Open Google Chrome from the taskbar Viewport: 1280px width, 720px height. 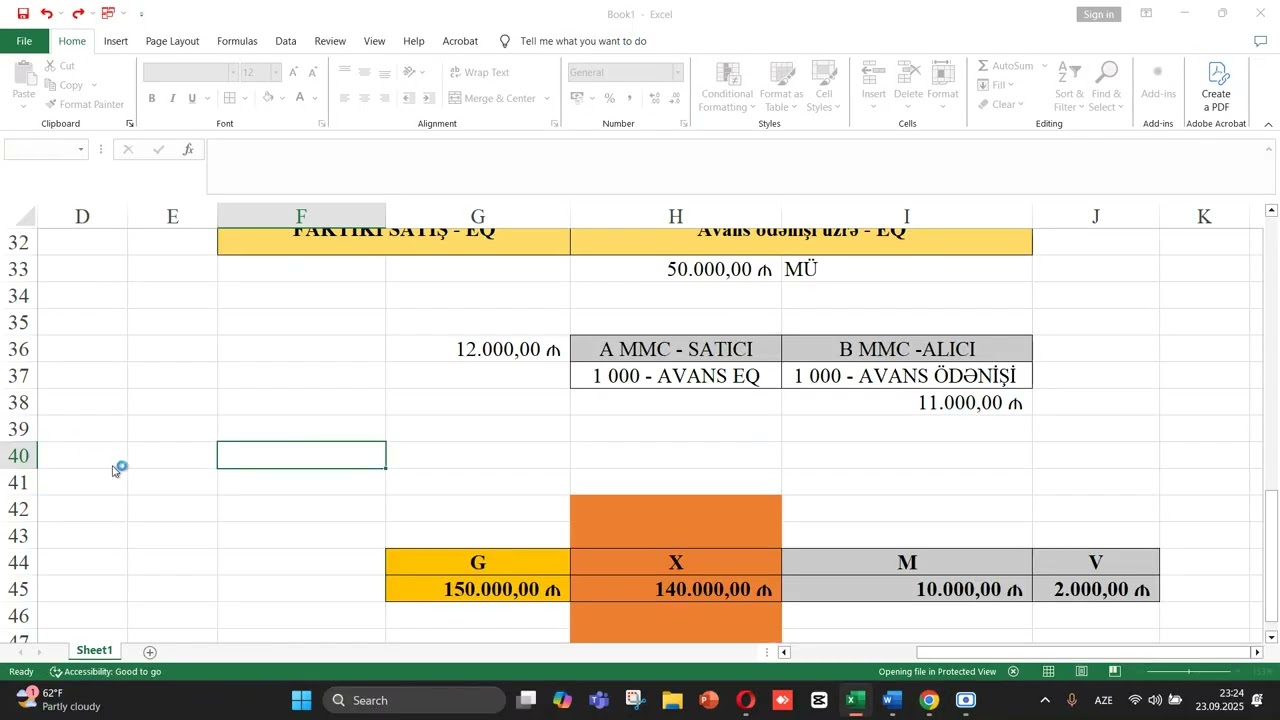(x=929, y=700)
